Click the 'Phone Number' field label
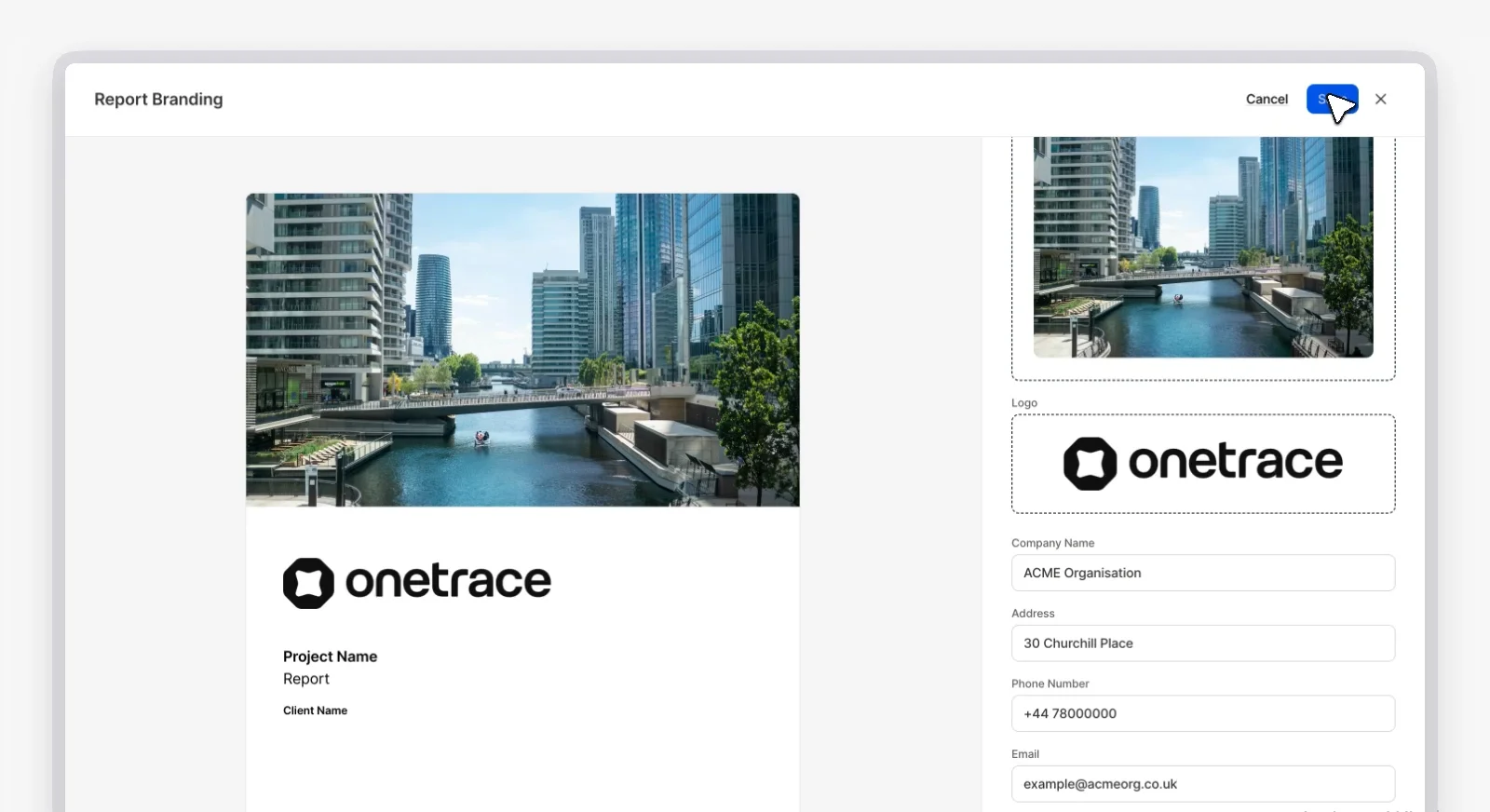 (1050, 683)
